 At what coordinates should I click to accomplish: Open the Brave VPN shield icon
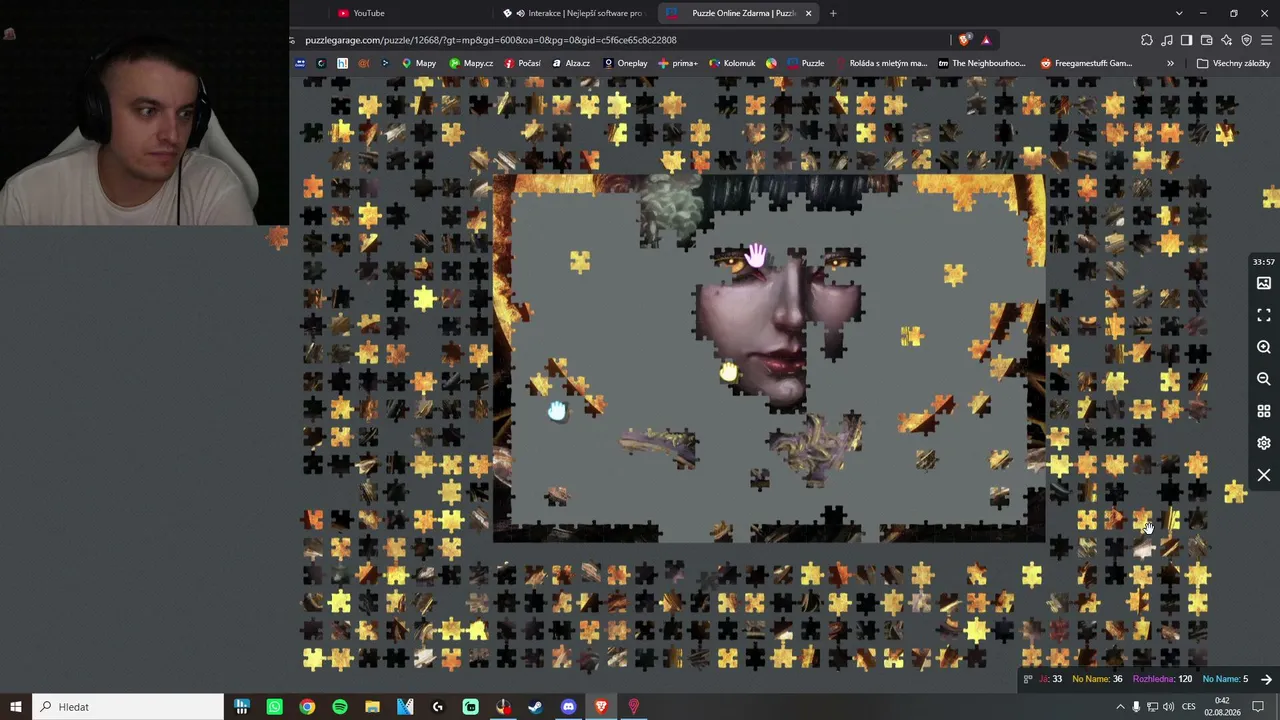1247,40
